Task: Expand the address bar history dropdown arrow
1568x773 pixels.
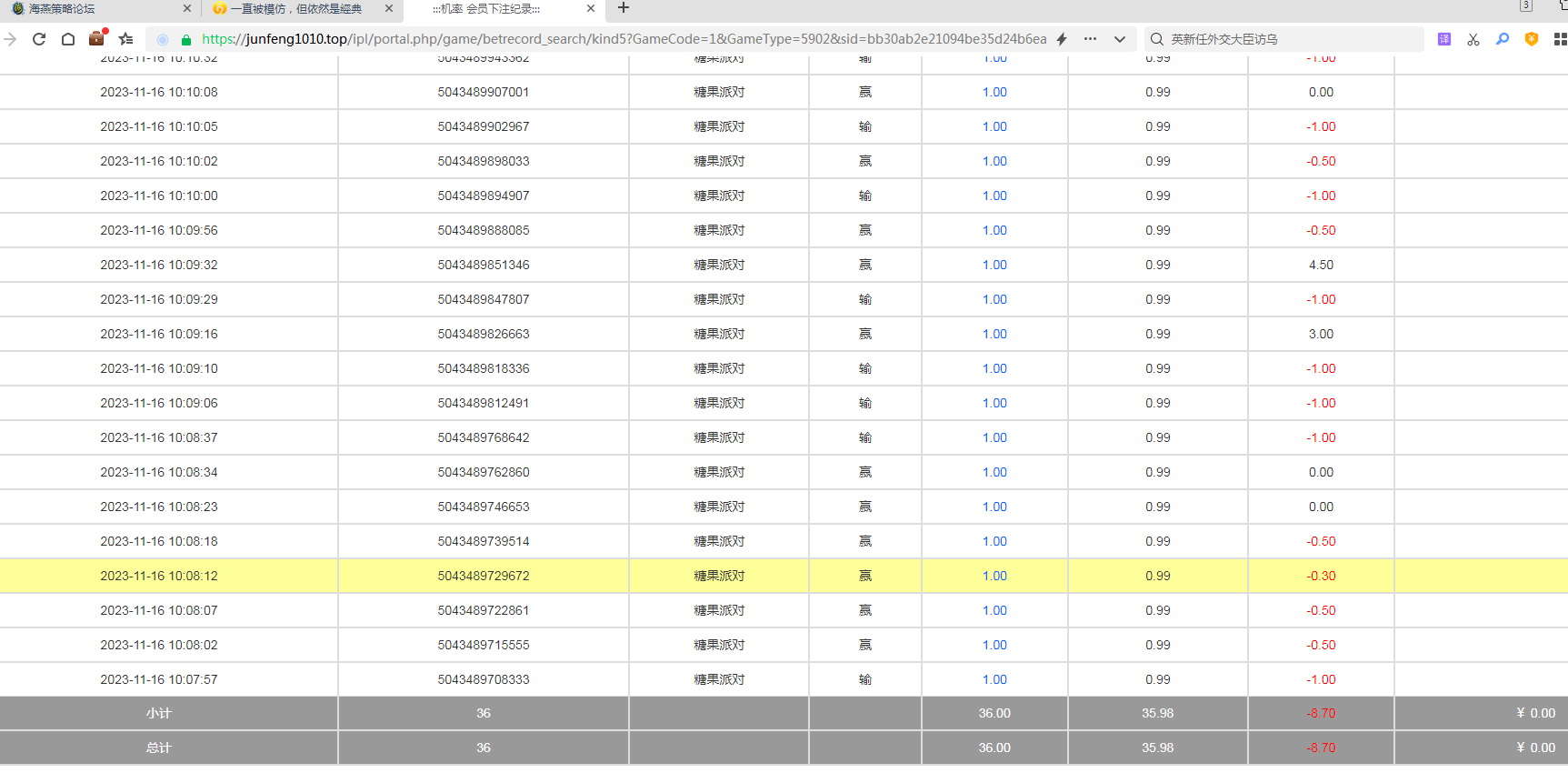Action: [x=1120, y=39]
